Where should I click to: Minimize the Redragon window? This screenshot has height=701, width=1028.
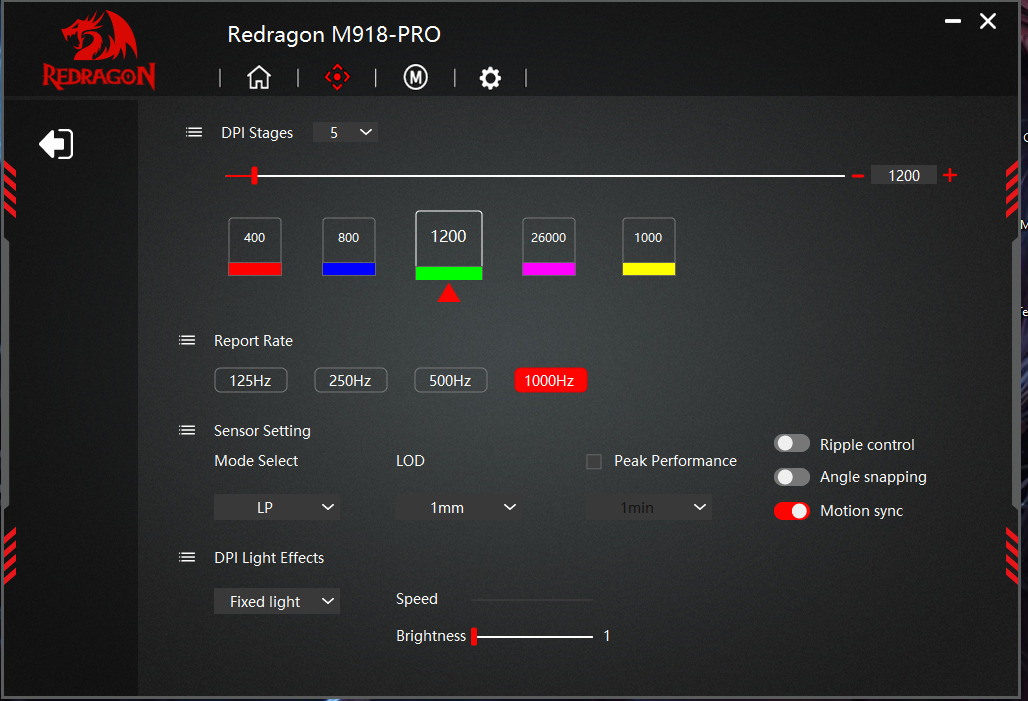953,22
